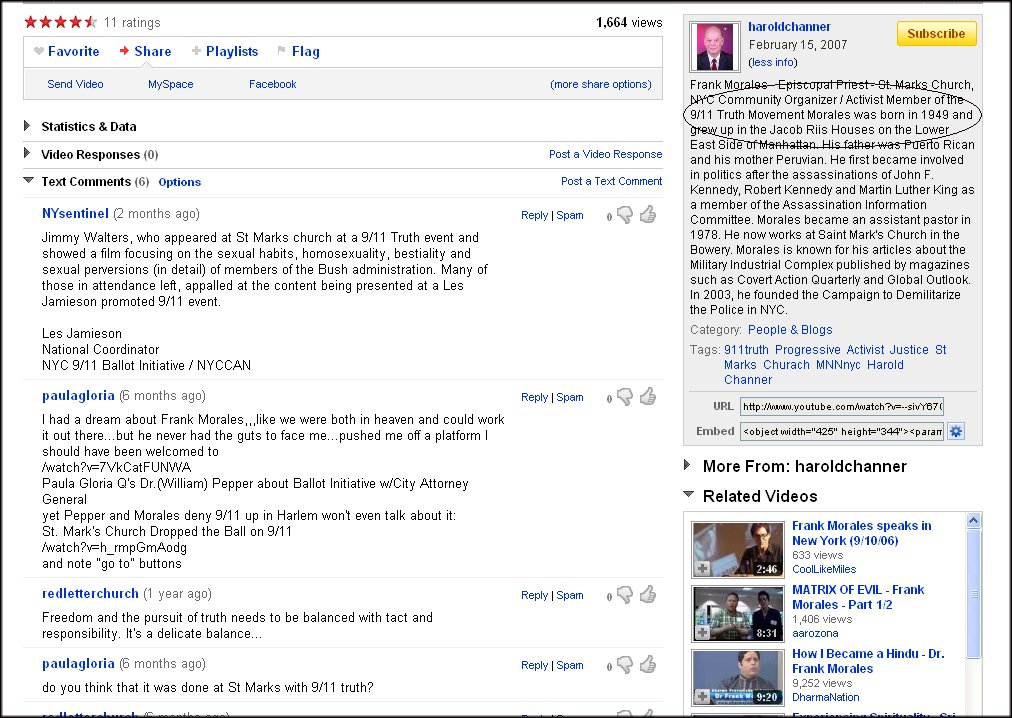Open 'Frank Morales speaks in New York' thumbnail

[x=738, y=549]
